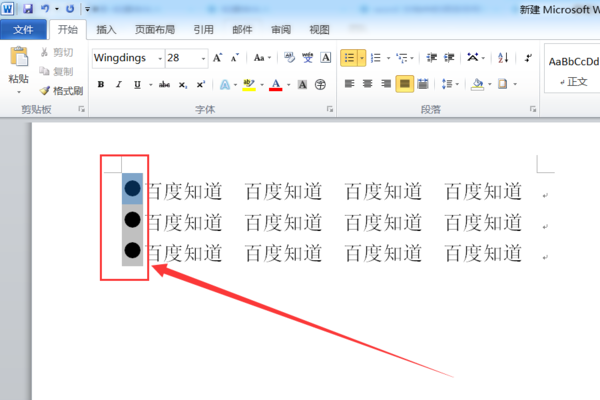
Task: Switch to the 开始 (Home) tab
Action: [67, 30]
